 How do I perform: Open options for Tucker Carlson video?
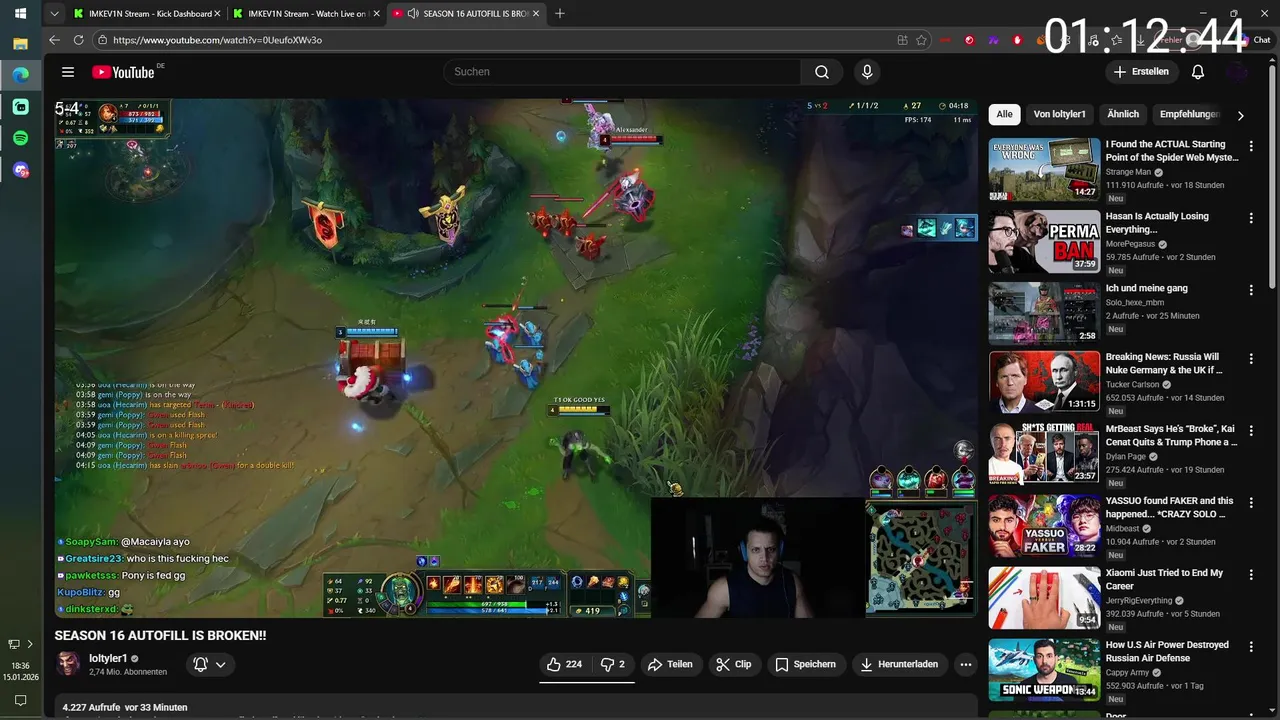(1250, 358)
